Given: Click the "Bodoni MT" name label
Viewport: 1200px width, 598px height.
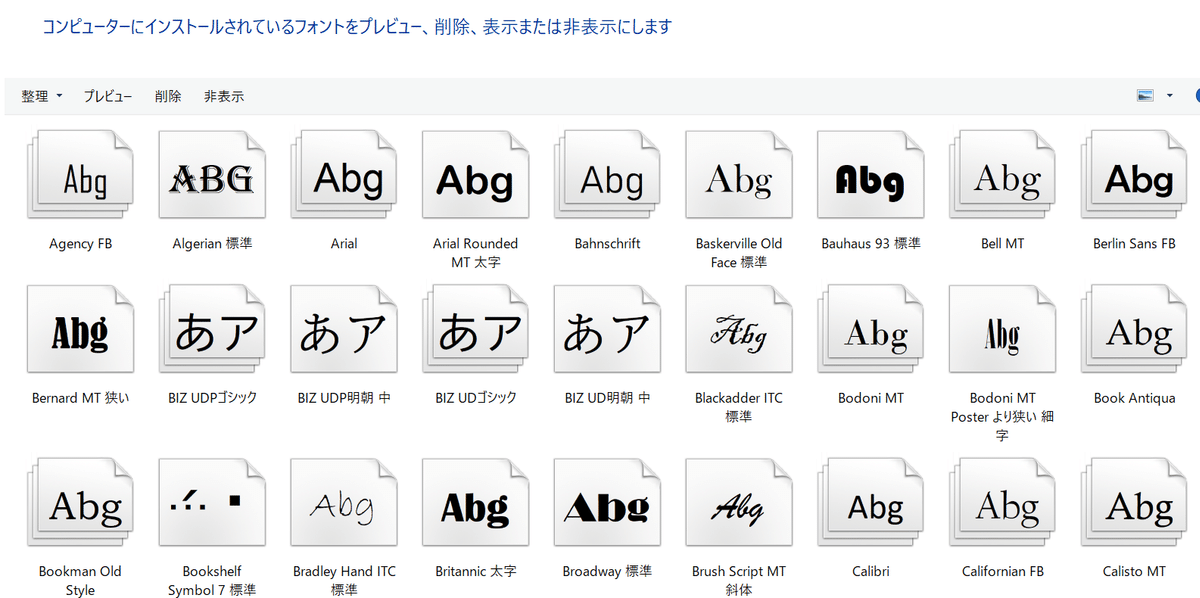Looking at the screenshot, I should pyautogui.click(x=871, y=398).
